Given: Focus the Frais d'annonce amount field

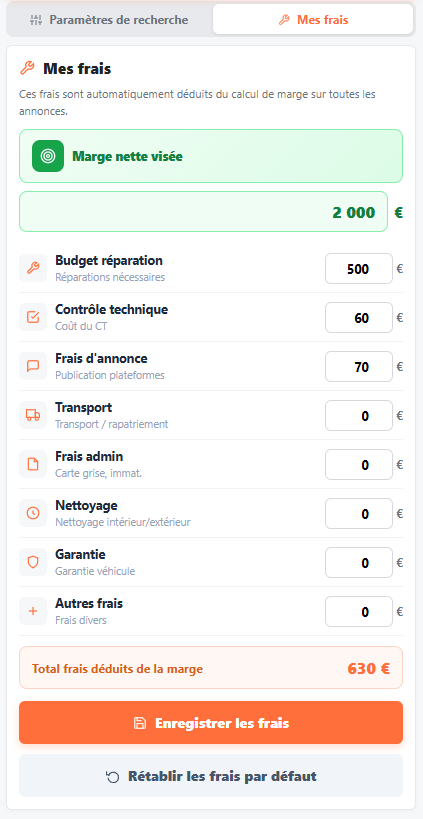Looking at the screenshot, I should 359,367.
